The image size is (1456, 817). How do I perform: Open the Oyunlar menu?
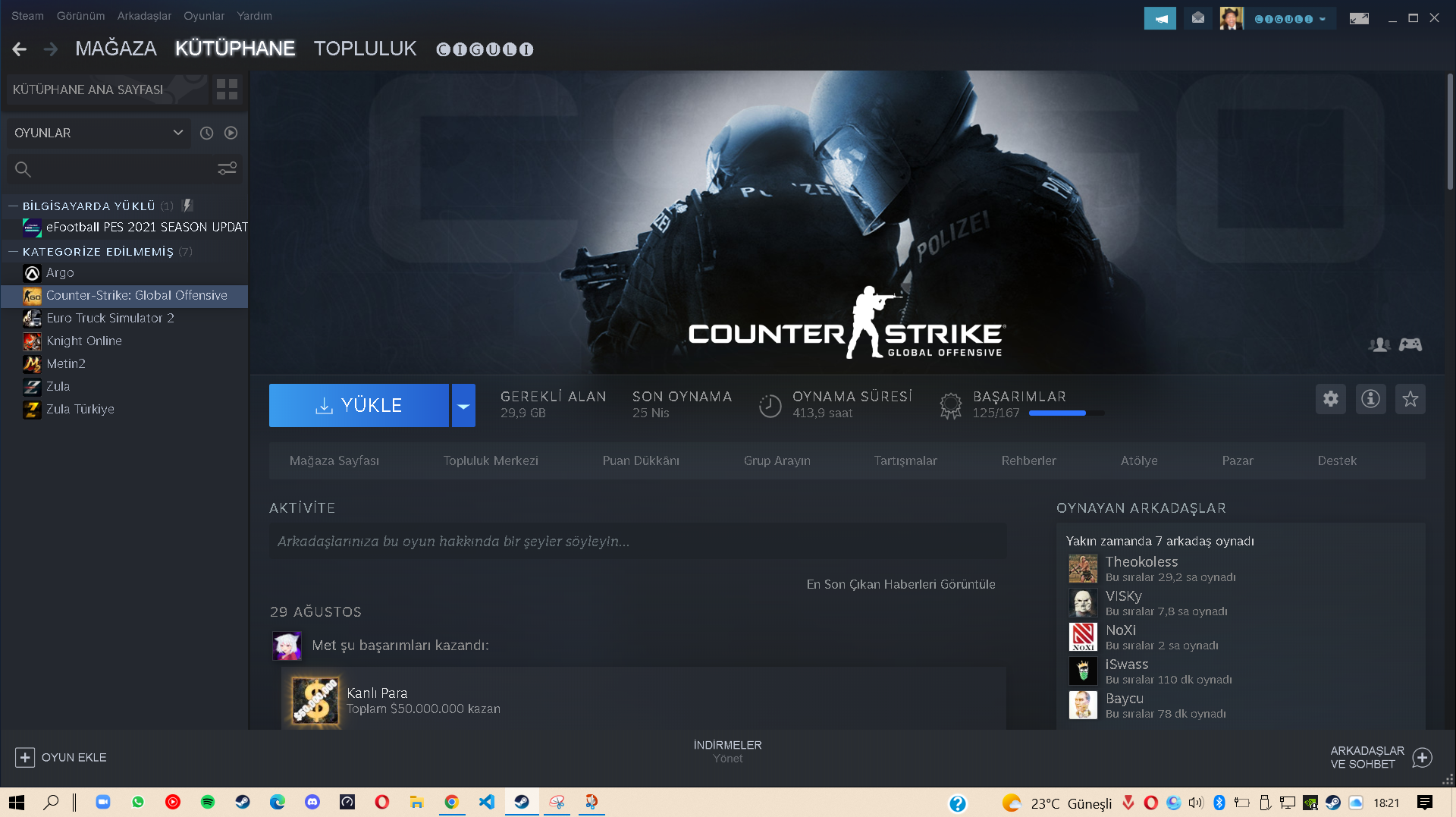[x=204, y=16]
